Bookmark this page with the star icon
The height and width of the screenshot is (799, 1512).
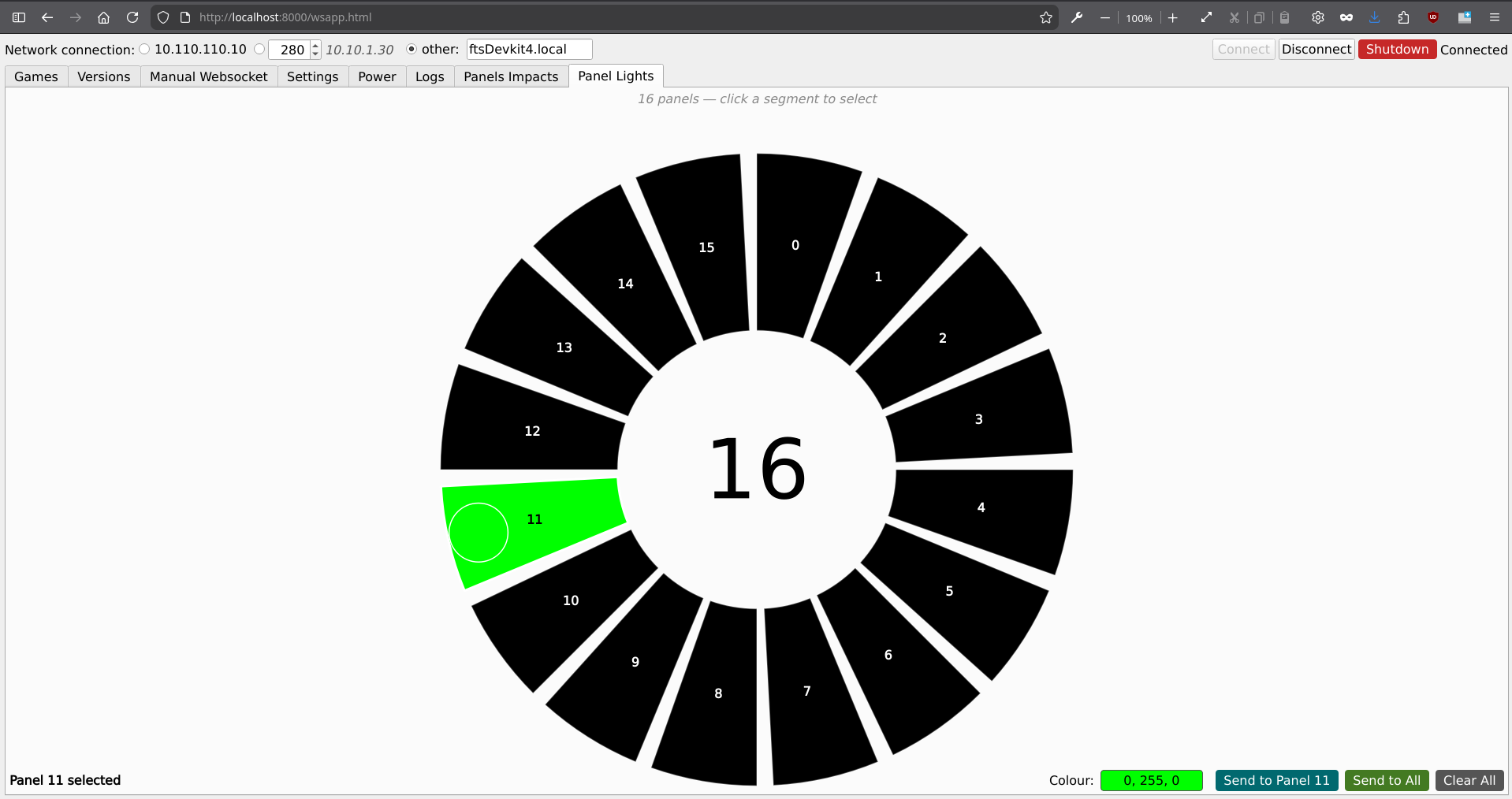tap(1046, 17)
